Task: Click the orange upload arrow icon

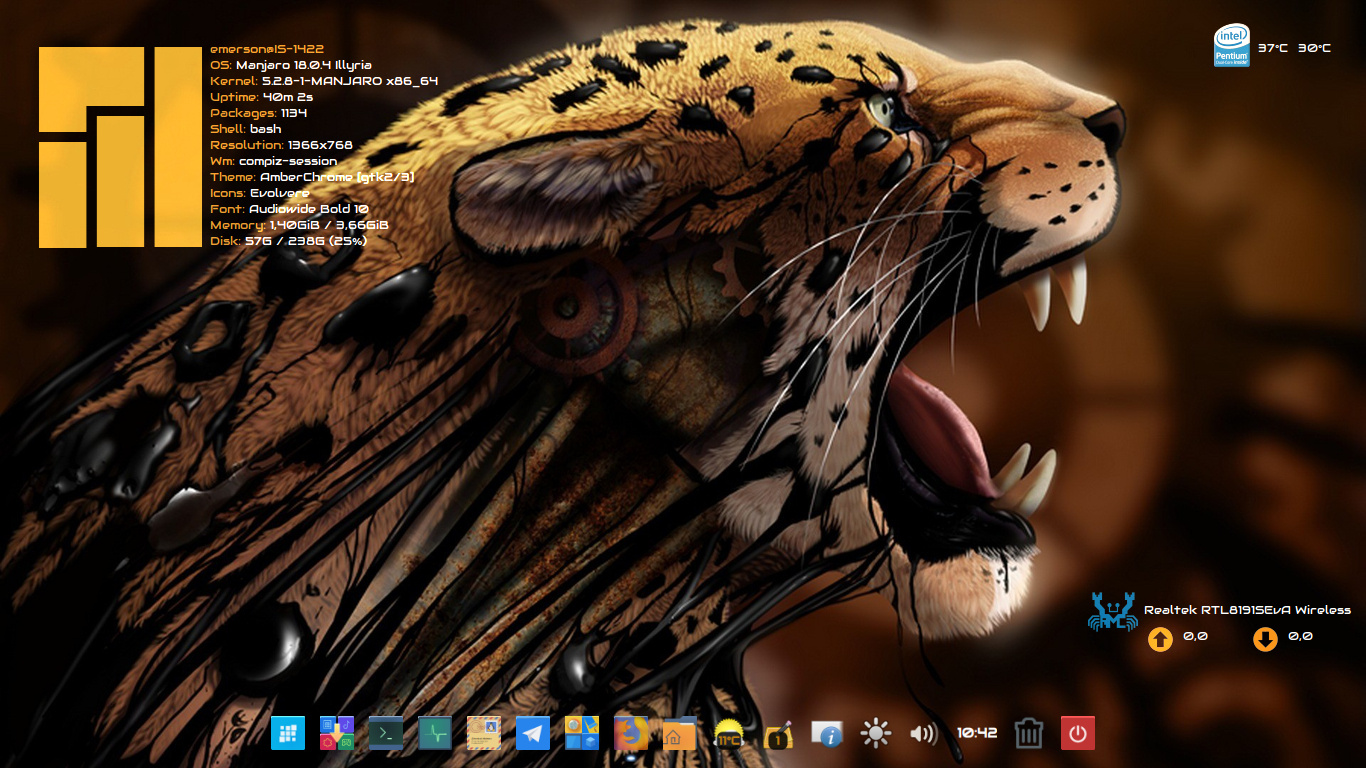Action: (x=1160, y=639)
